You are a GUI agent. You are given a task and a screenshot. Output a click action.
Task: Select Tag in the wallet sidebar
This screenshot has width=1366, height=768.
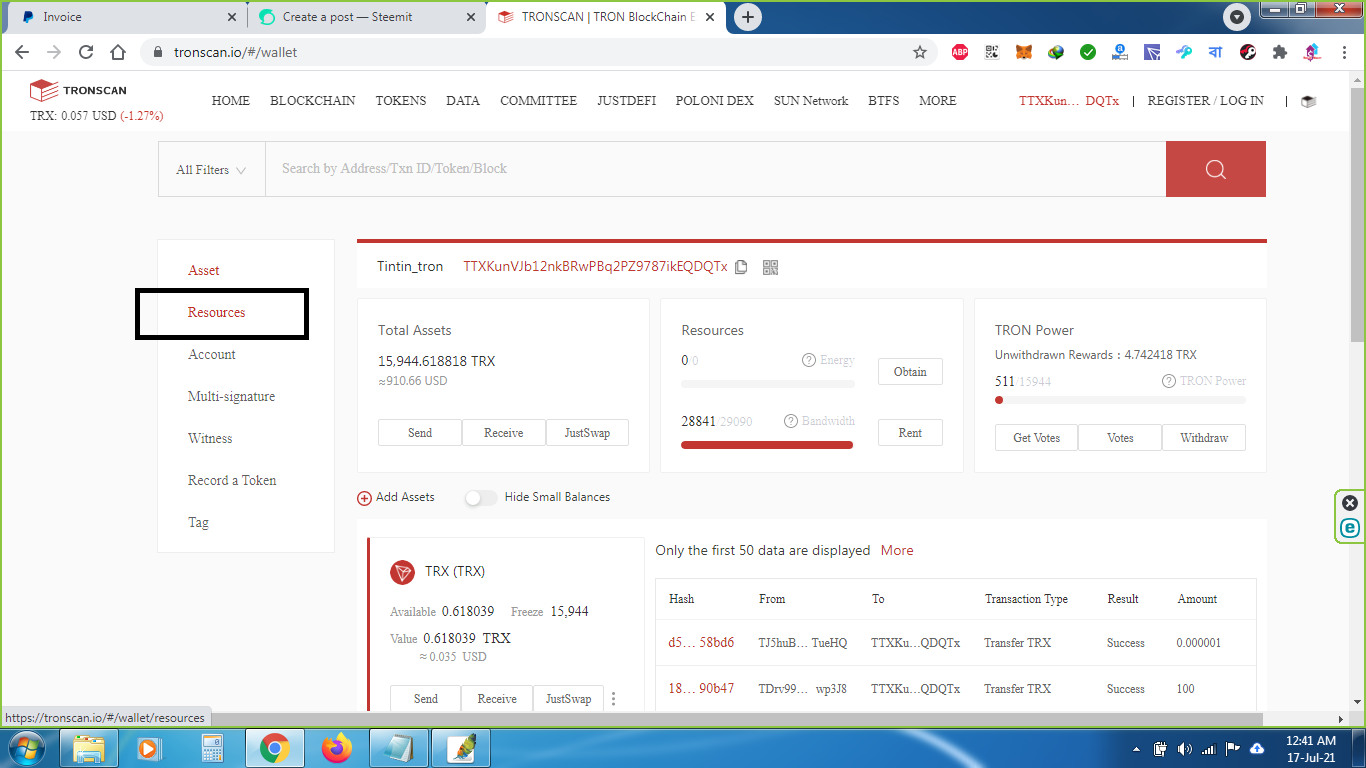point(199,523)
